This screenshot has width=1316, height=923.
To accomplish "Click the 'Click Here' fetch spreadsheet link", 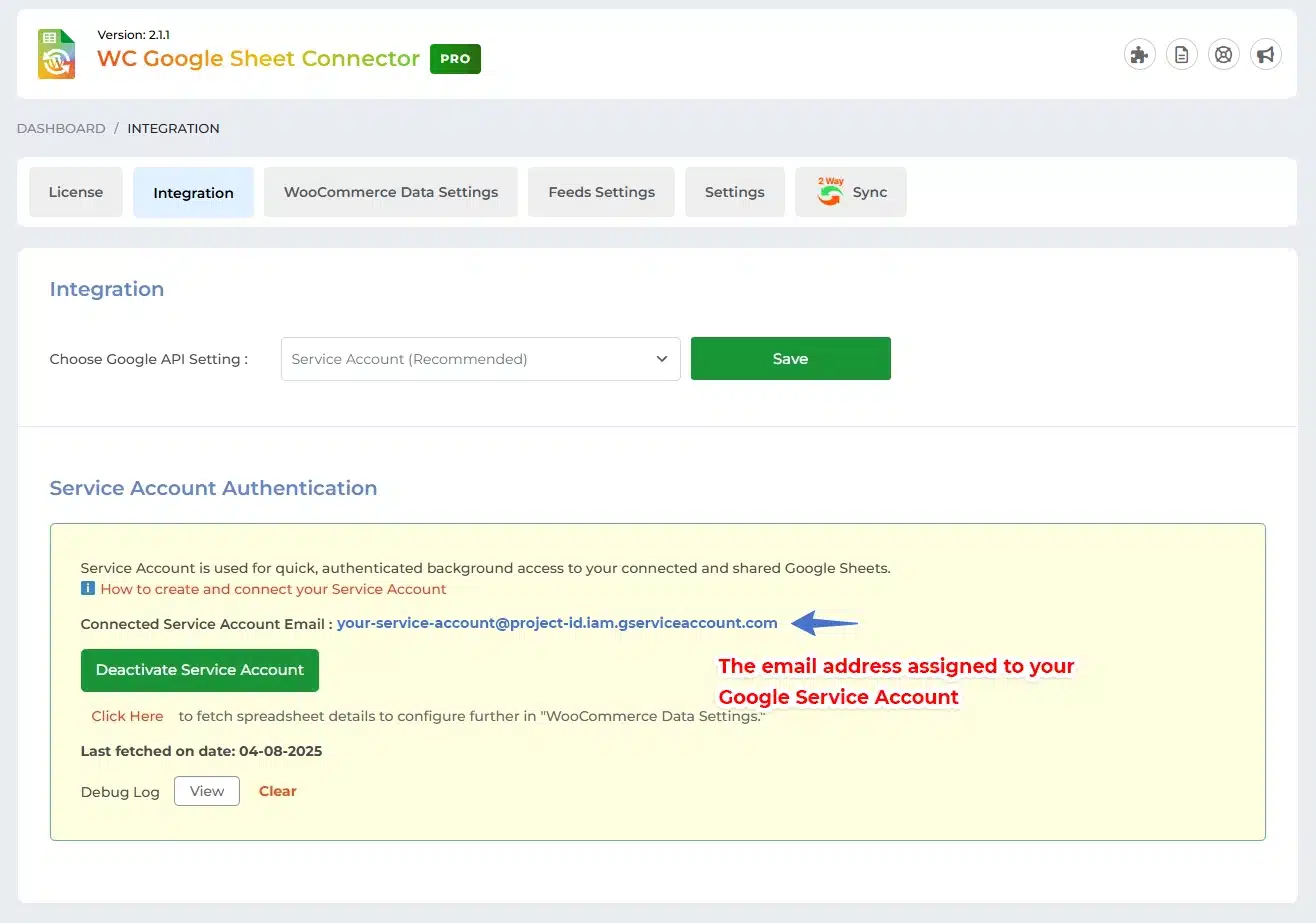I will 127,716.
